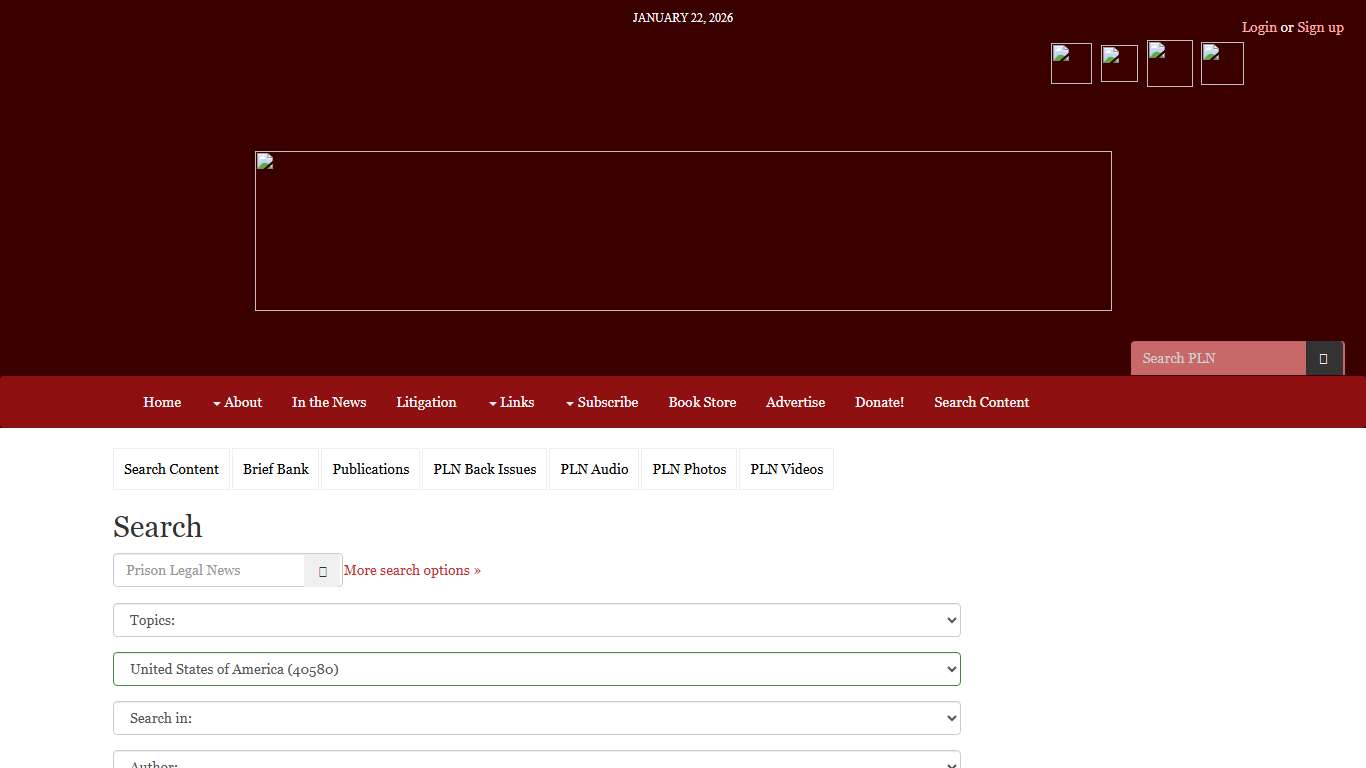The width and height of the screenshot is (1366, 768).
Task: Click the magnifier icon in Search PLN box
Action: pyautogui.click(x=1324, y=358)
